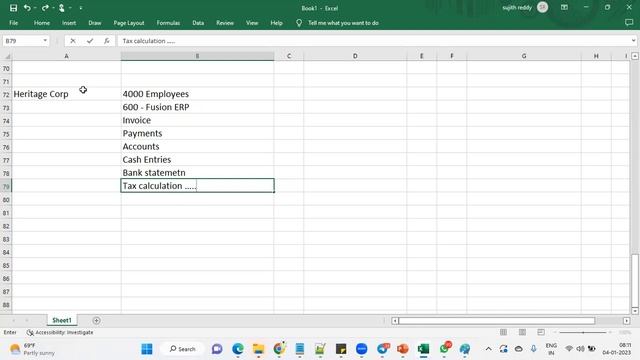Open the Help tab
The width and height of the screenshot is (640, 360).
pyautogui.click(x=276, y=23)
